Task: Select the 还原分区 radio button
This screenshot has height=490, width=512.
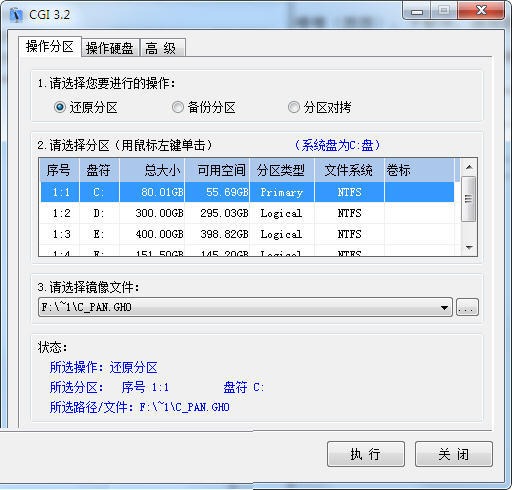Action: 60,107
